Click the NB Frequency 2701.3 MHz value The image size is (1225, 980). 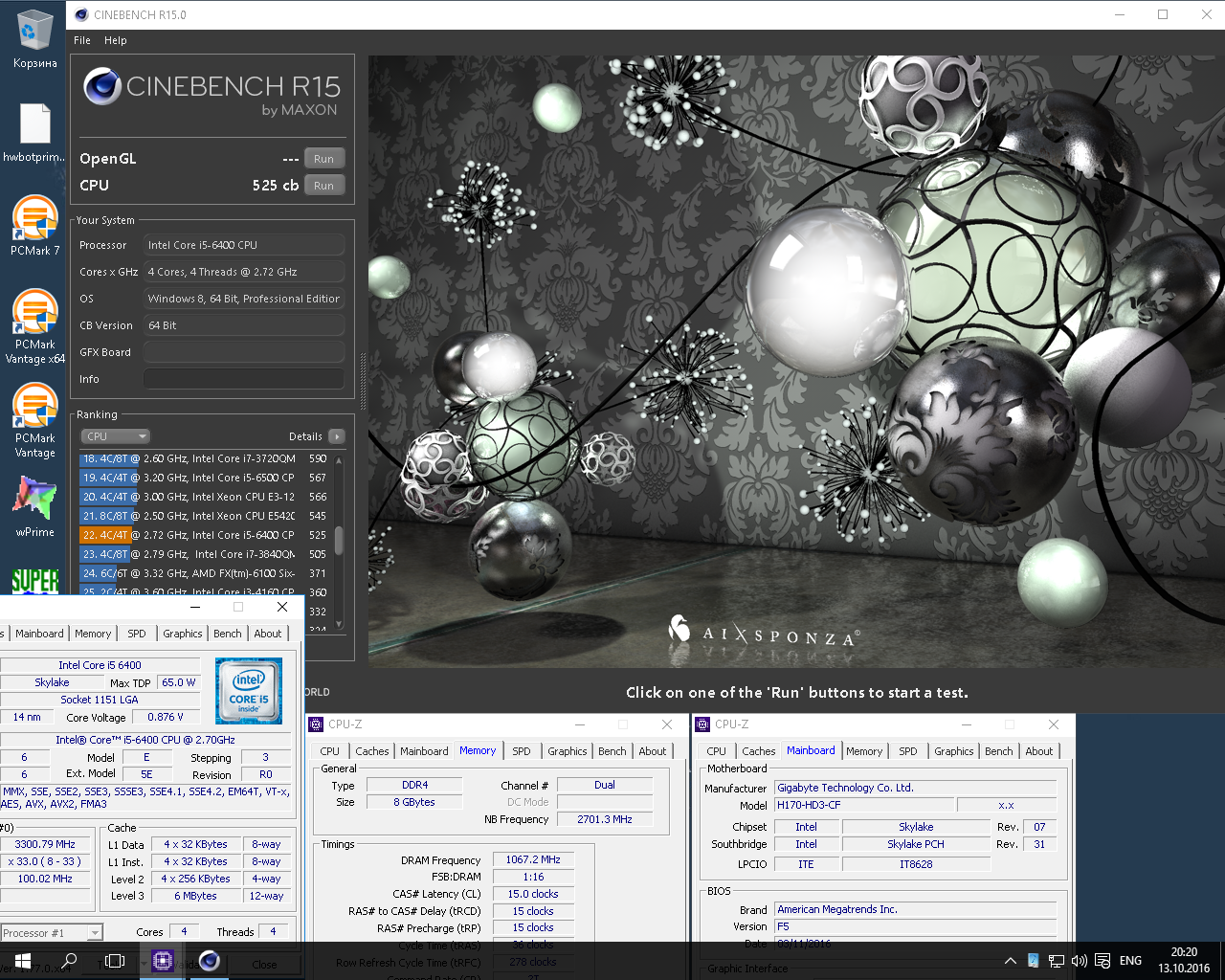point(605,819)
